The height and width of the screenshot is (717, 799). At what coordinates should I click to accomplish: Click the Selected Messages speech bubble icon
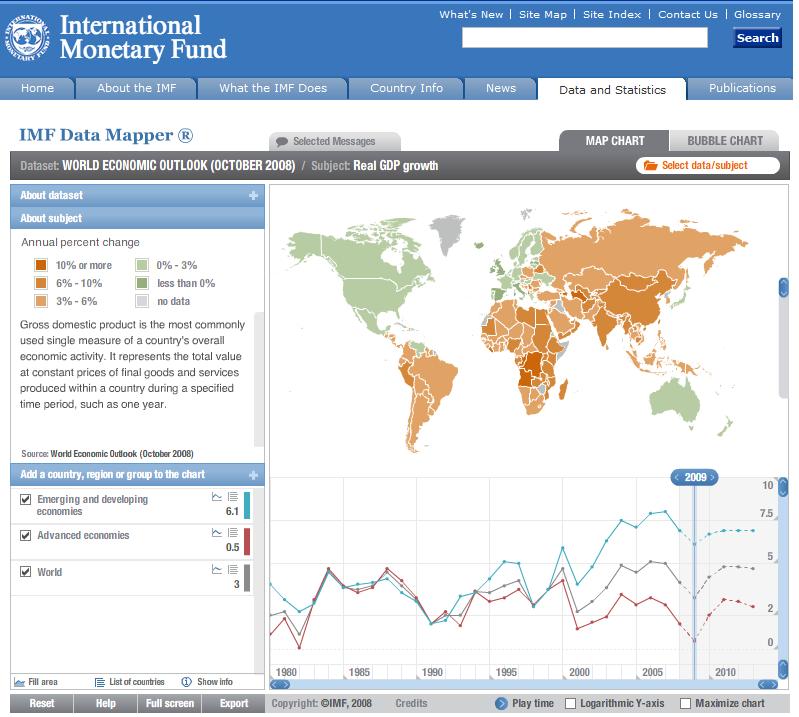tap(282, 142)
